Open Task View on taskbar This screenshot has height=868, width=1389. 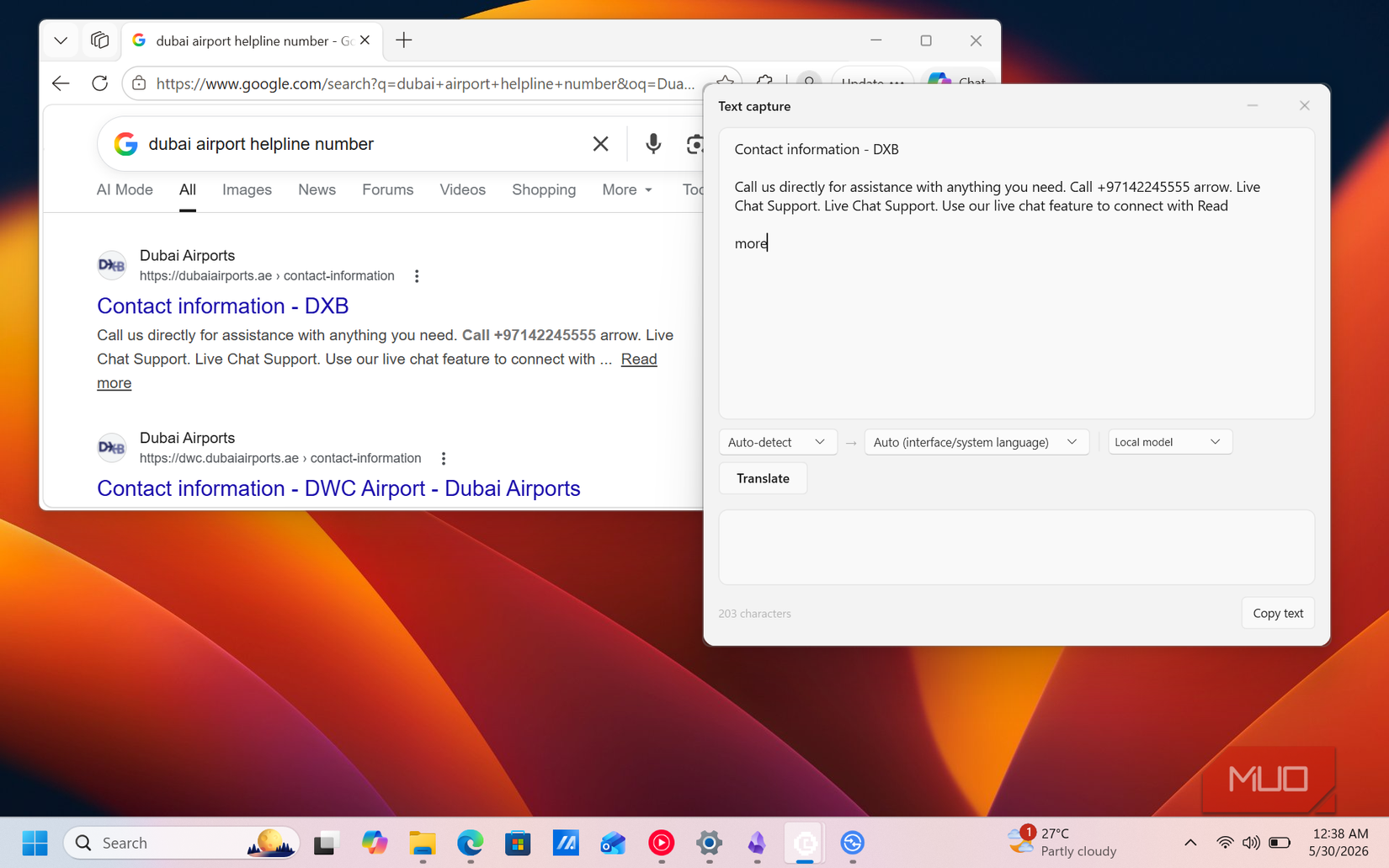tap(326, 843)
